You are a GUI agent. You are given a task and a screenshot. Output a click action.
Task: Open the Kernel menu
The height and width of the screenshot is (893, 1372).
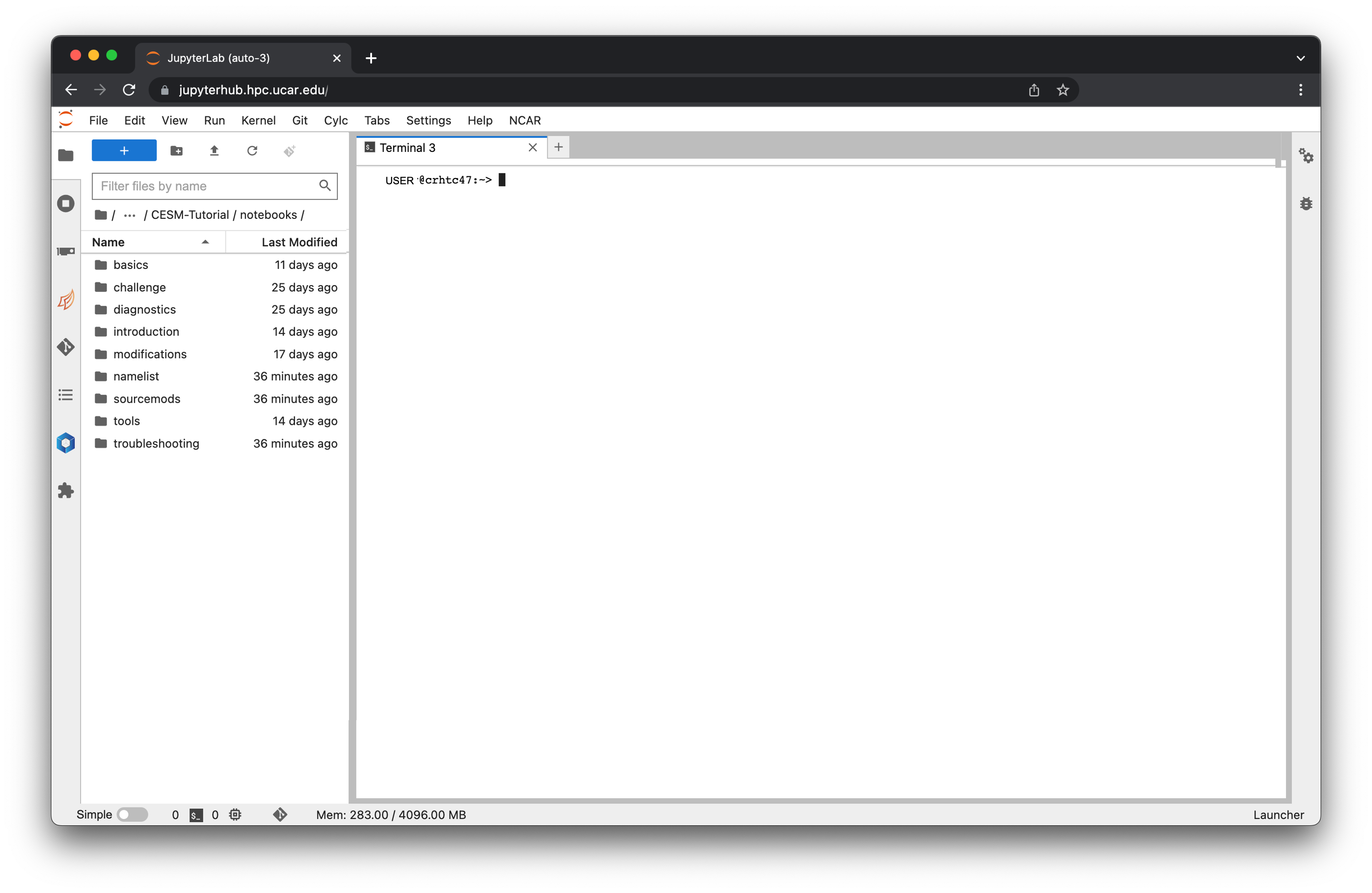pos(258,120)
